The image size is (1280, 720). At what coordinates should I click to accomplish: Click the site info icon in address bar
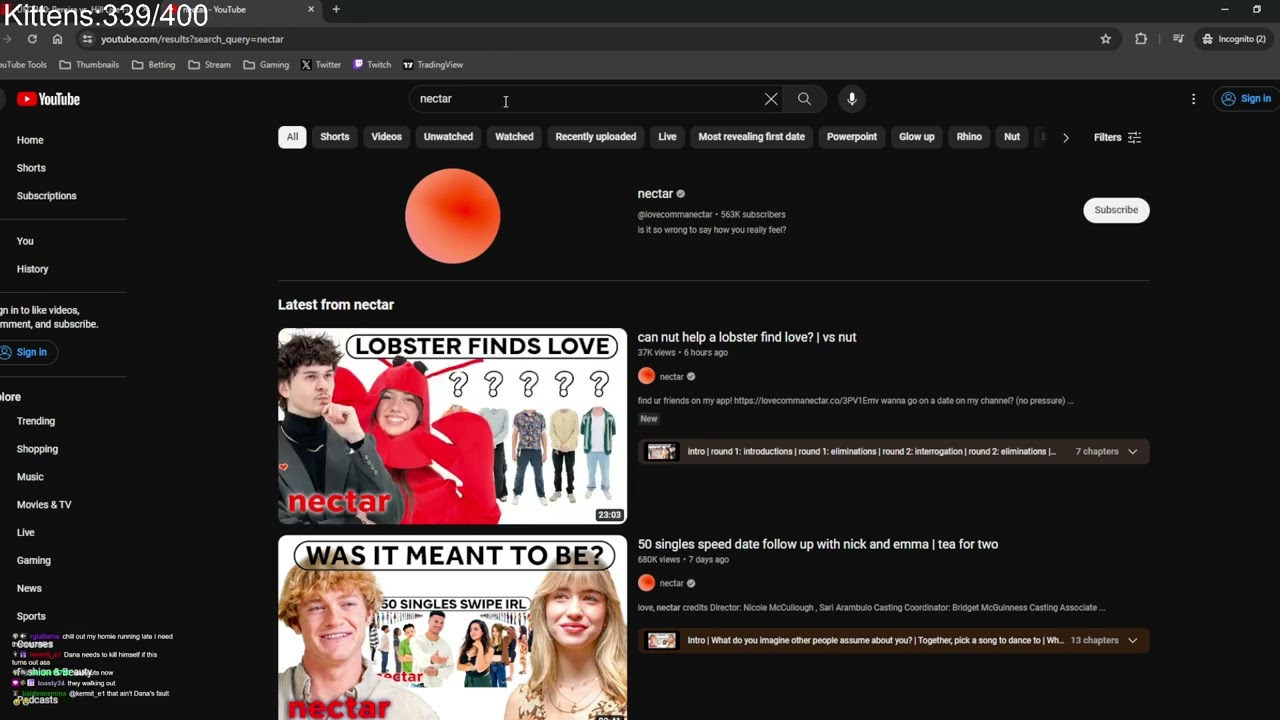pyautogui.click(x=87, y=39)
